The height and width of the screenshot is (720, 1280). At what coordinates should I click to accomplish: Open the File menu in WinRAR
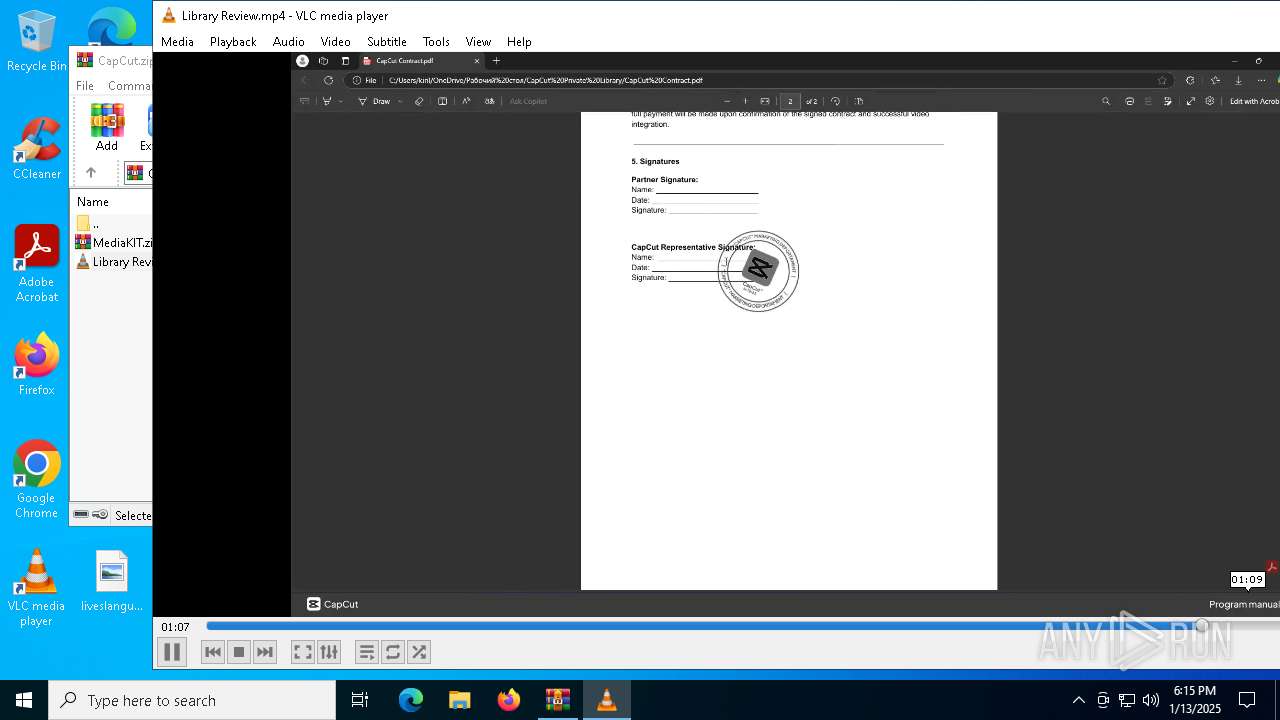tap(85, 86)
